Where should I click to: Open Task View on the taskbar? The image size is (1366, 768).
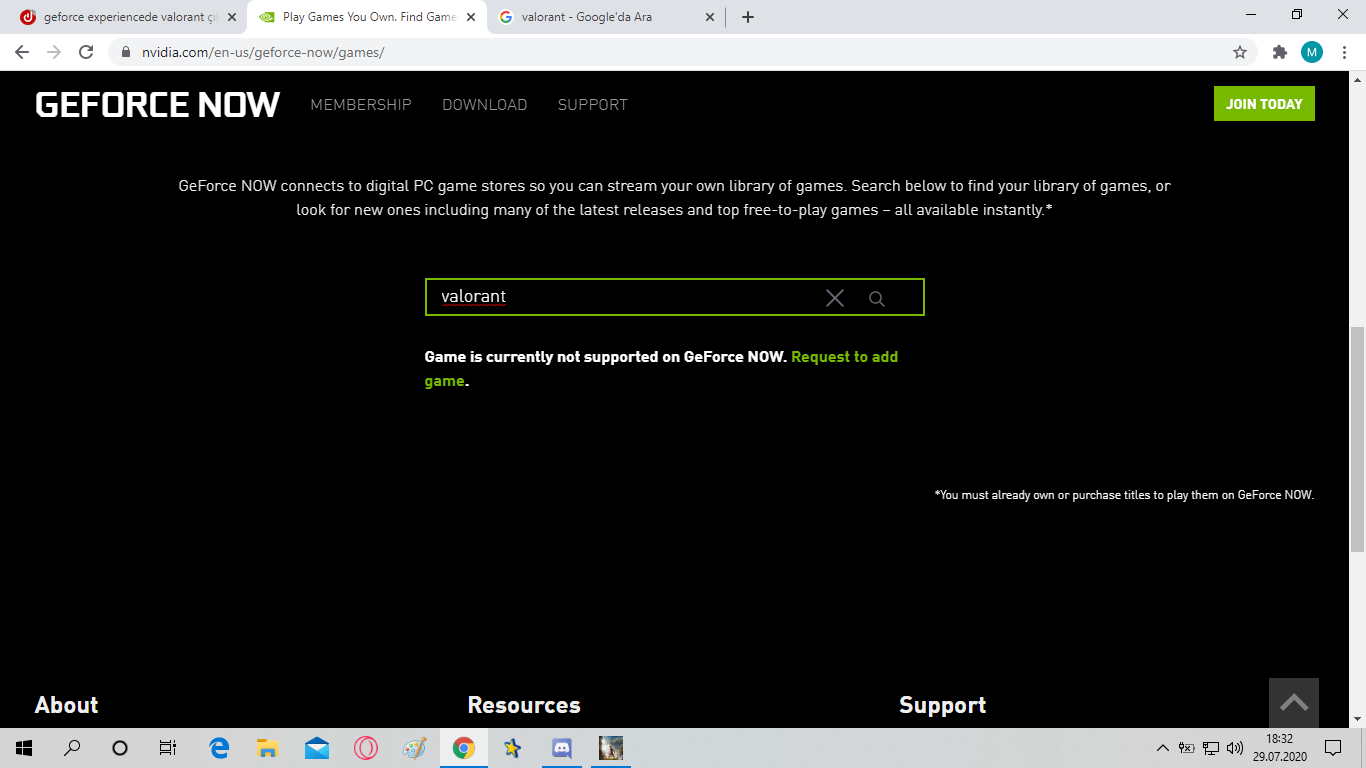(x=168, y=748)
